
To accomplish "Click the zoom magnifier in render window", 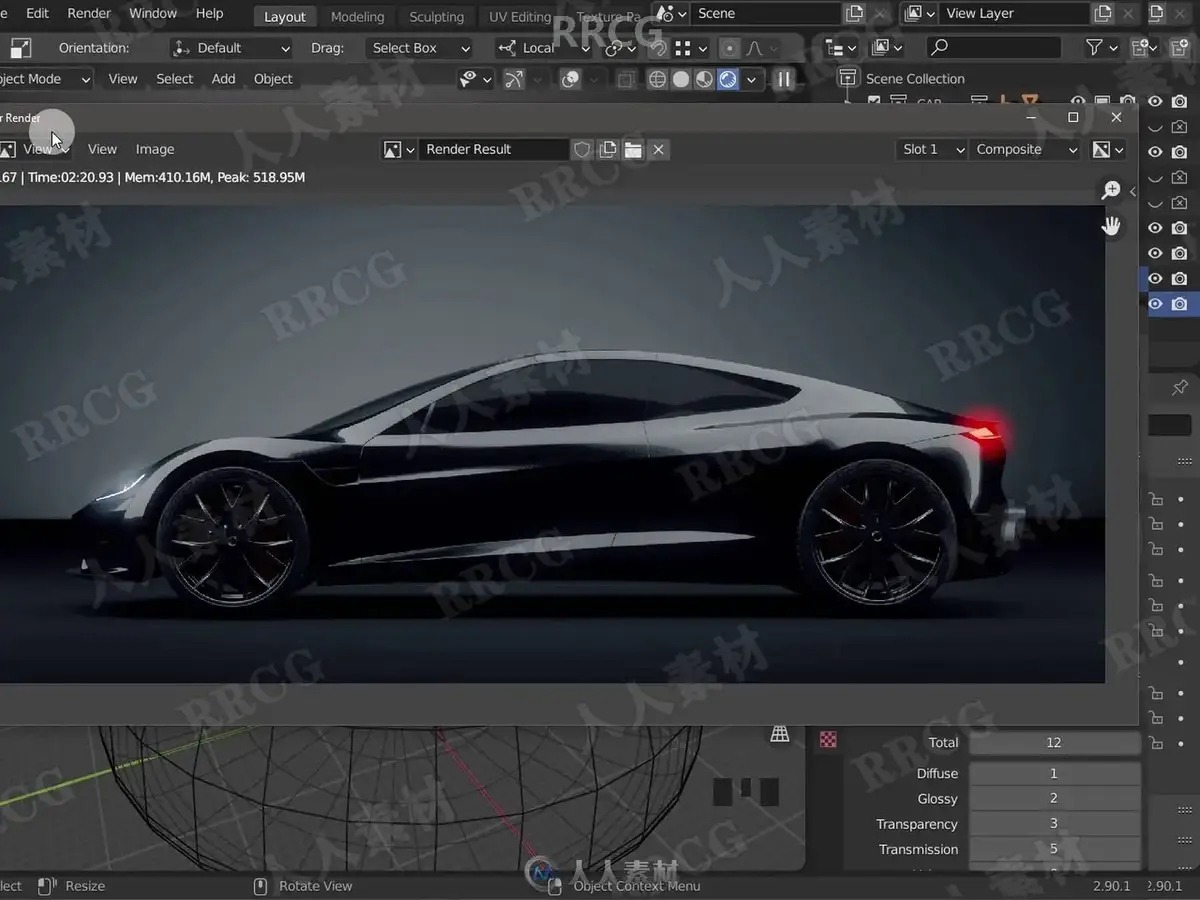I will (1110, 190).
